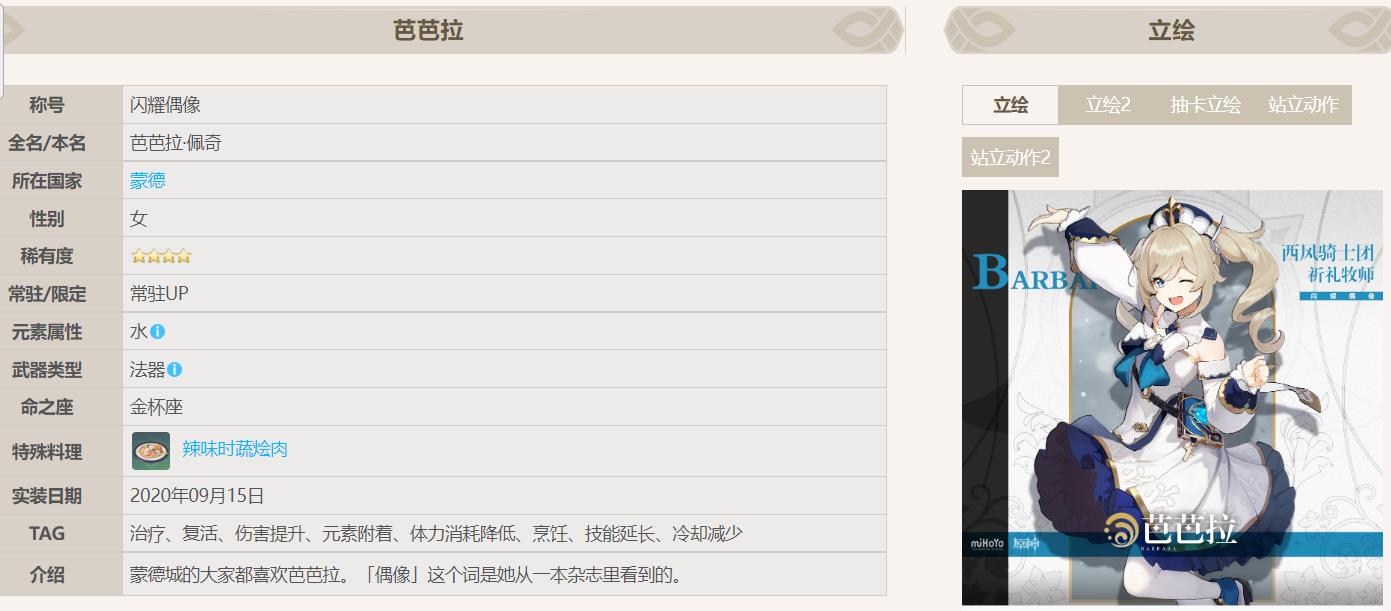Screen dimensions: 1391x611
Task: Click the miHoYo logo in the artwork
Action: pyautogui.click(x=987, y=544)
